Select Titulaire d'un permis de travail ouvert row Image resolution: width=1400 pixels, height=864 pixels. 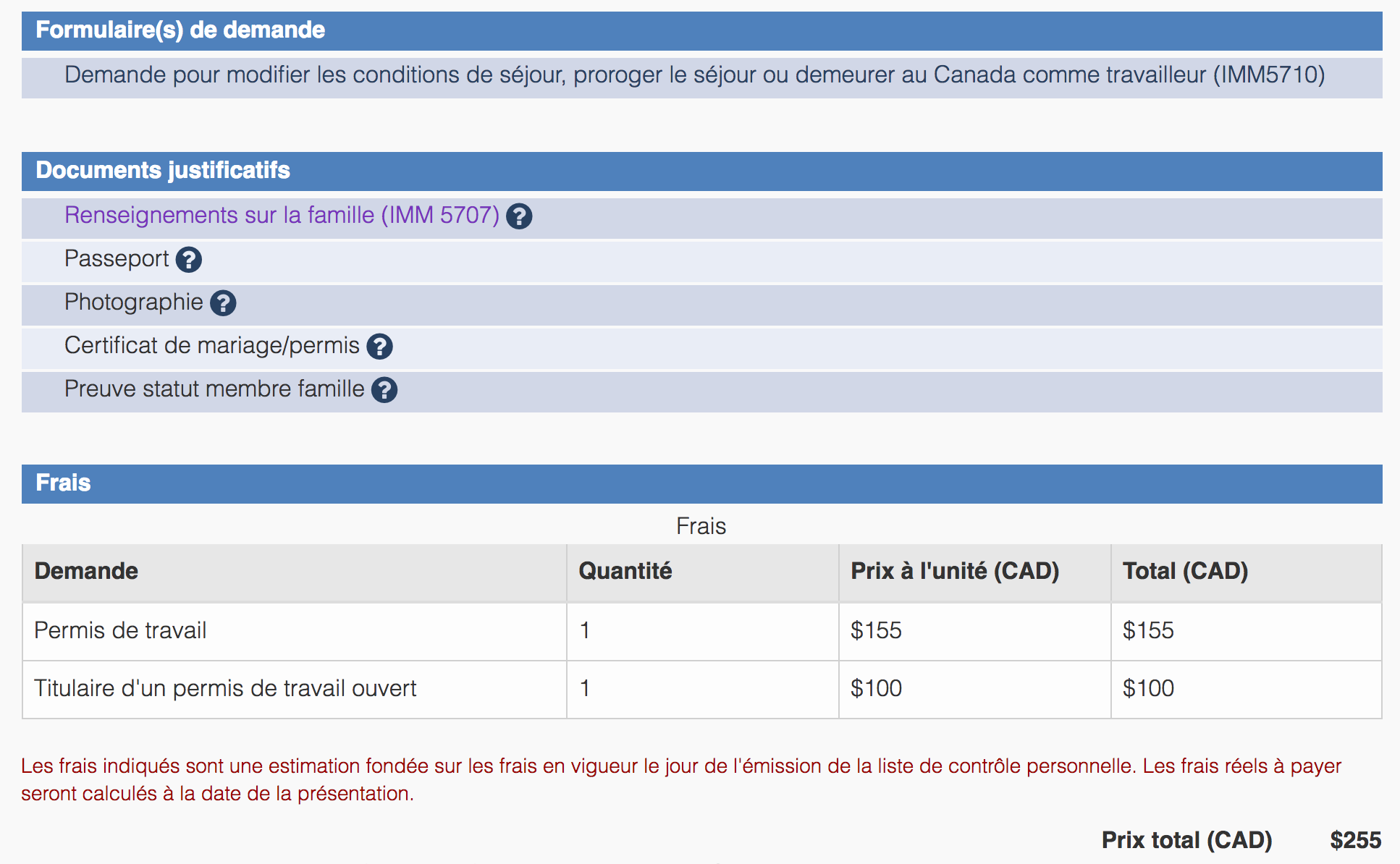225,689
